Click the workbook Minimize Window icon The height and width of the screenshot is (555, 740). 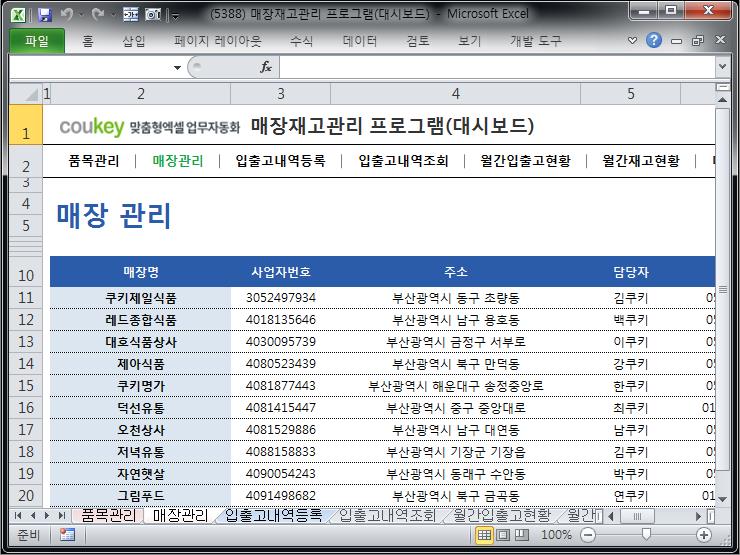676,41
